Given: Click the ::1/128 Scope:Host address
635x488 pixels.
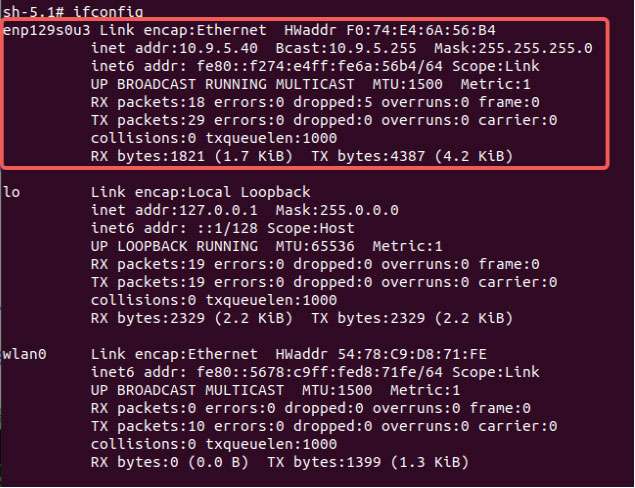Looking at the screenshot, I should pyautogui.click(x=275, y=228).
